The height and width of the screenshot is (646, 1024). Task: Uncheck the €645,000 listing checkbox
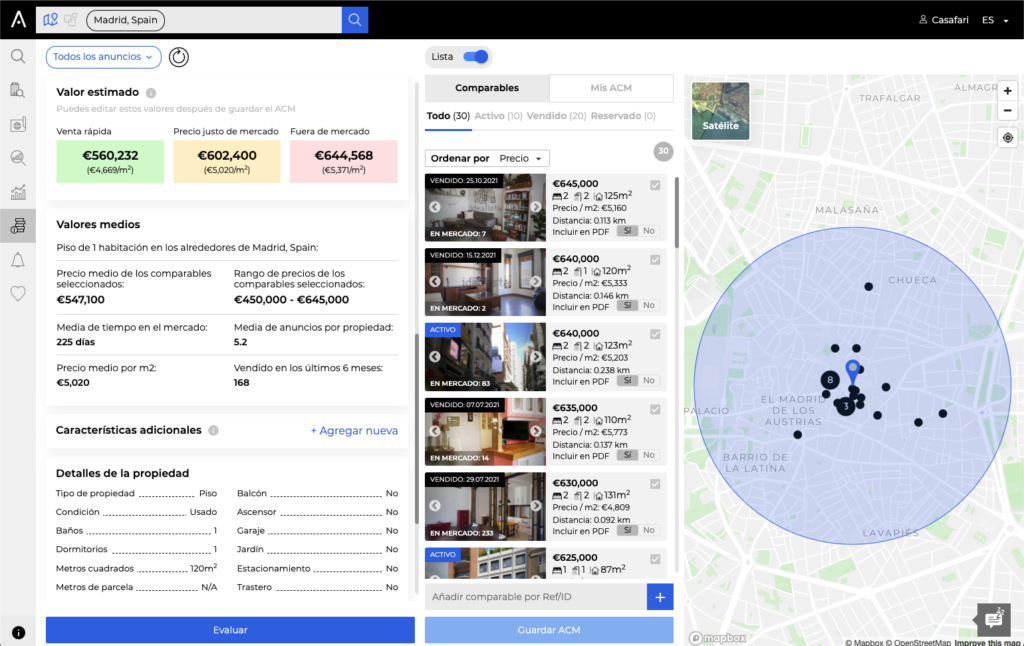655,186
